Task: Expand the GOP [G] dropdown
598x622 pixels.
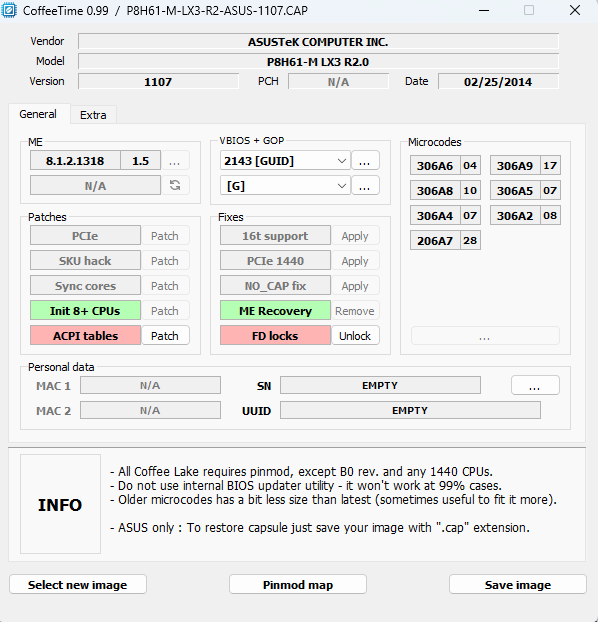Action: (285, 185)
